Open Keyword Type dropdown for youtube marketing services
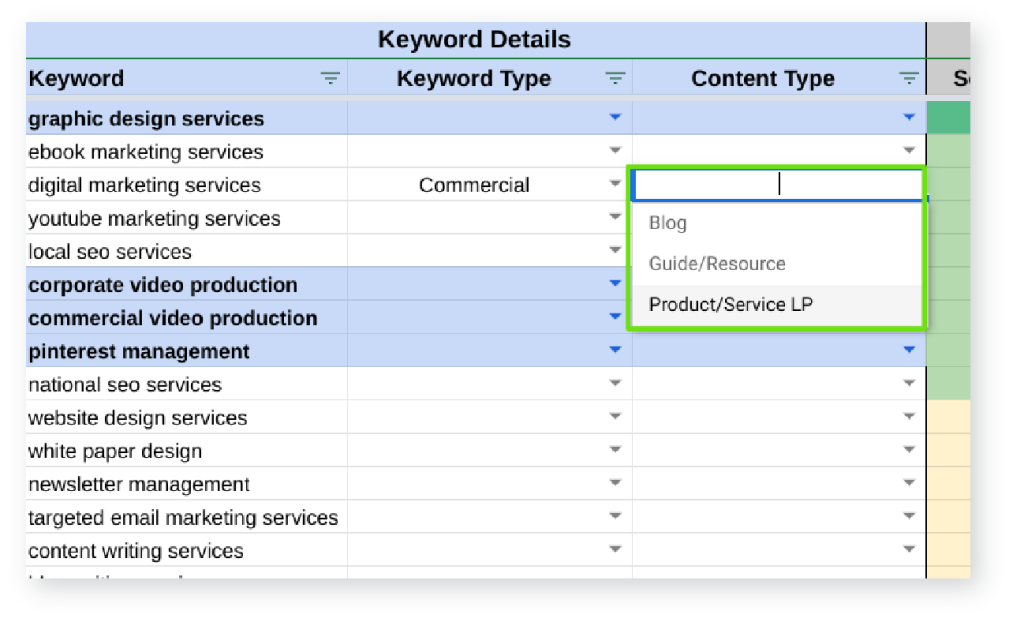 coord(616,217)
